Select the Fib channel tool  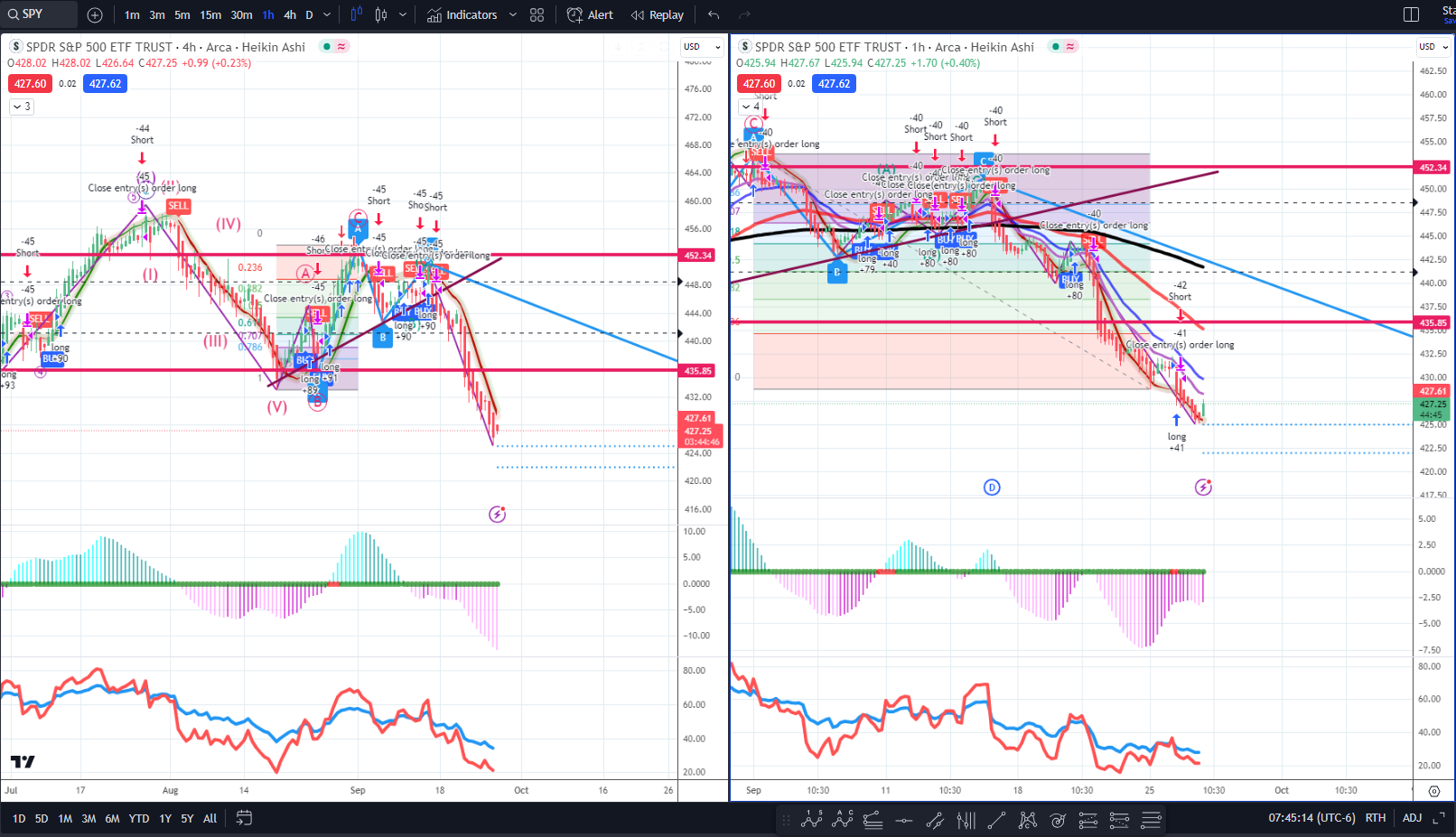coord(1119,820)
